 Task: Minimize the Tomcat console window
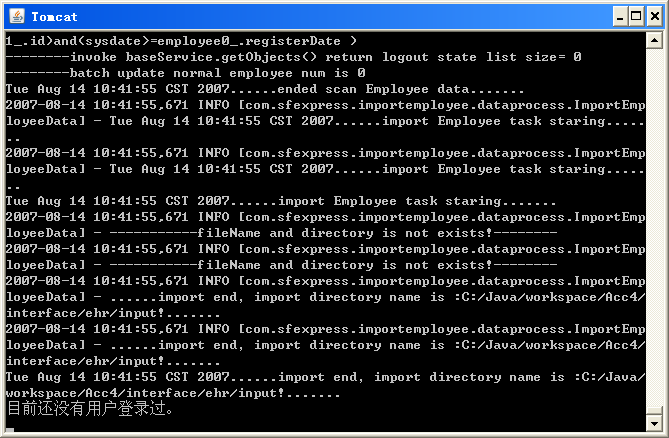point(617,16)
